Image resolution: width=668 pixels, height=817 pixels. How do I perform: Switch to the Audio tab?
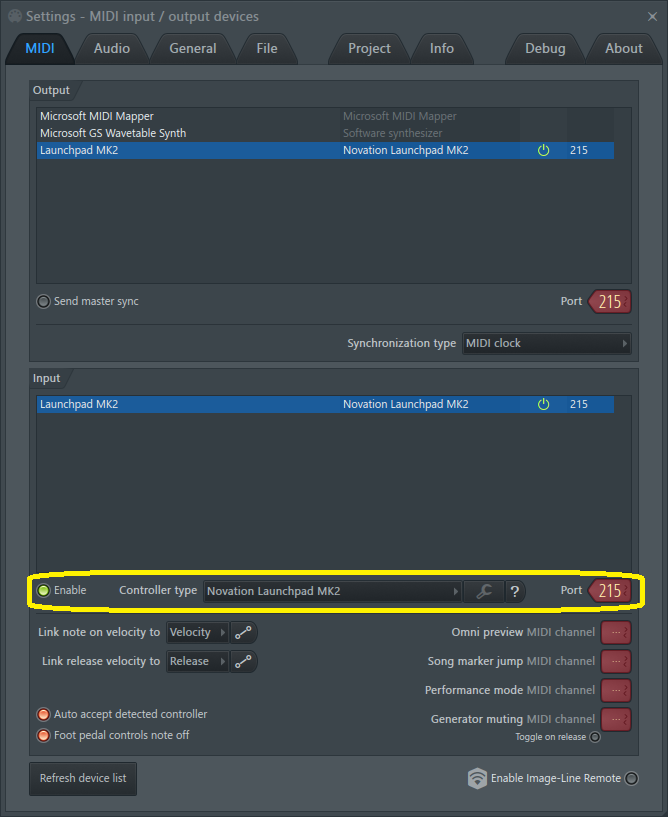[x=112, y=48]
